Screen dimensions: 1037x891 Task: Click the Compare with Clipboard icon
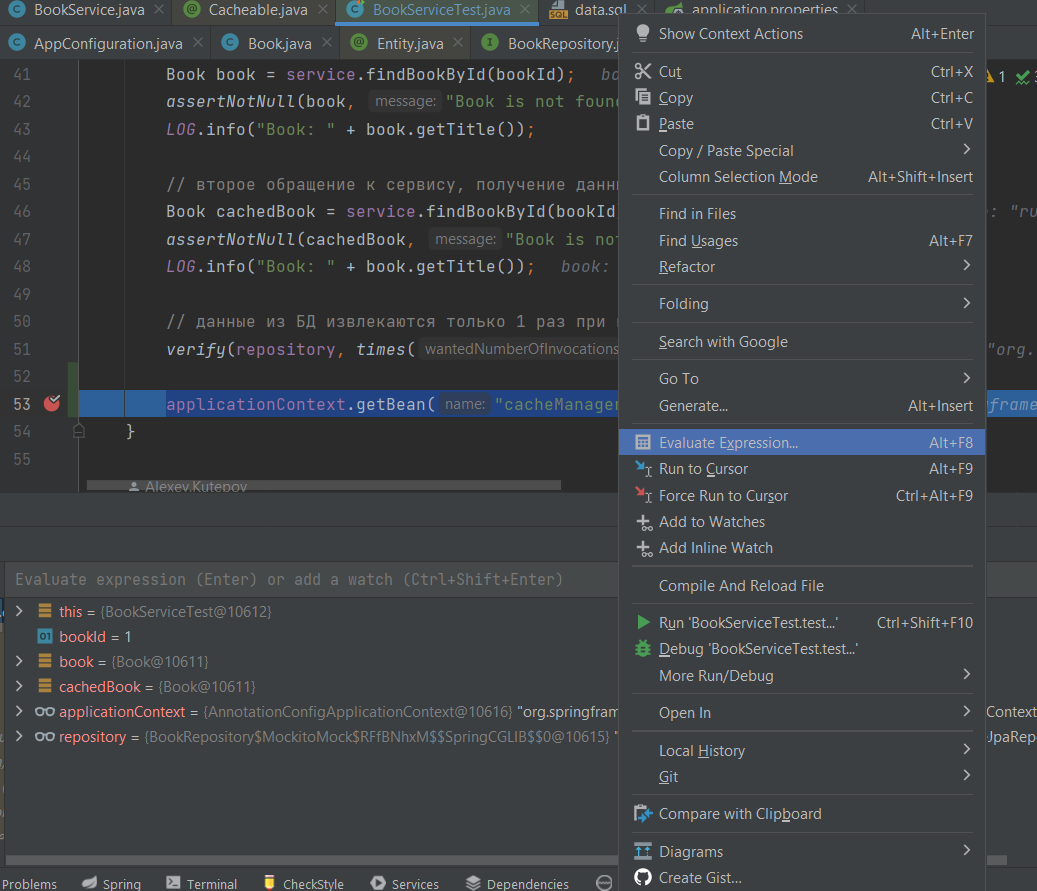643,814
